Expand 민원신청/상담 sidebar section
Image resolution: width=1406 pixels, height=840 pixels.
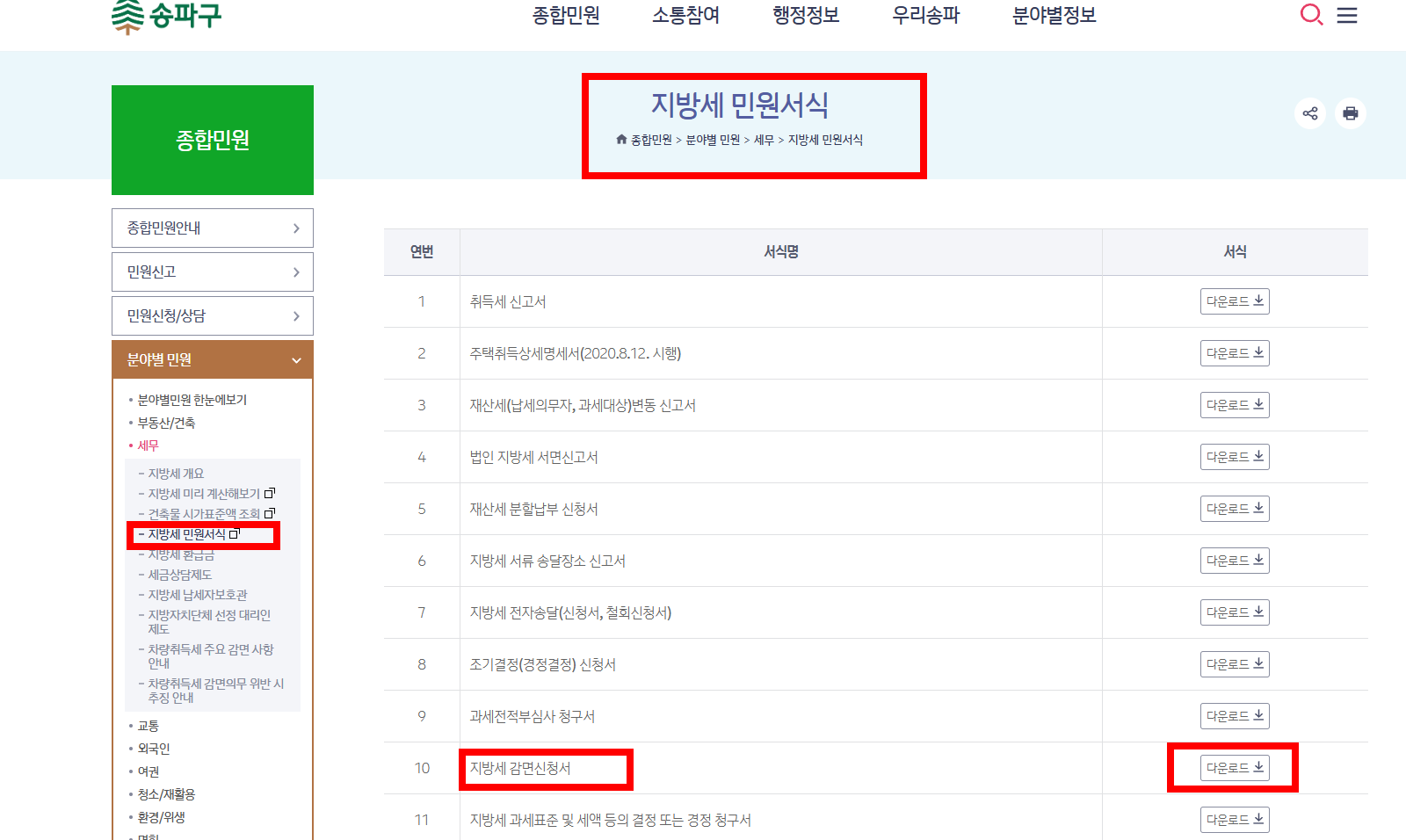pyautogui.click(x=213, y=315)
